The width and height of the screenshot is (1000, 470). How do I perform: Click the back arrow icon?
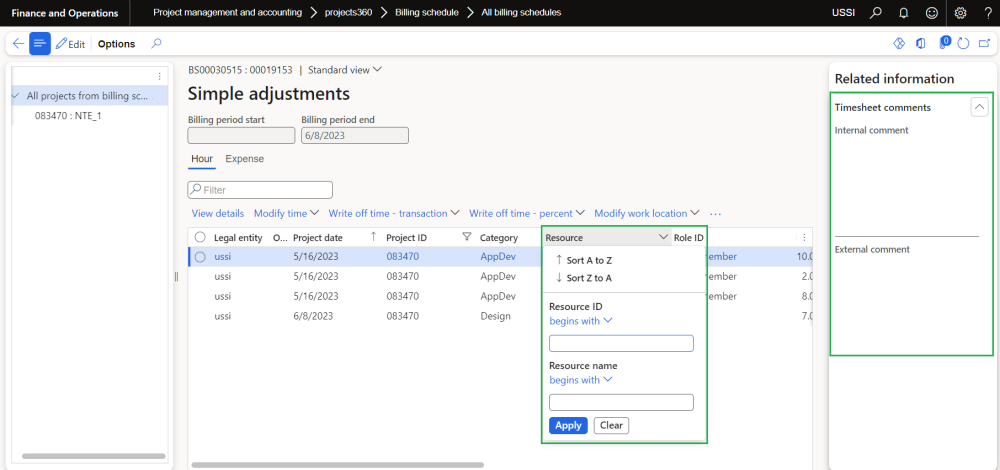18,44
